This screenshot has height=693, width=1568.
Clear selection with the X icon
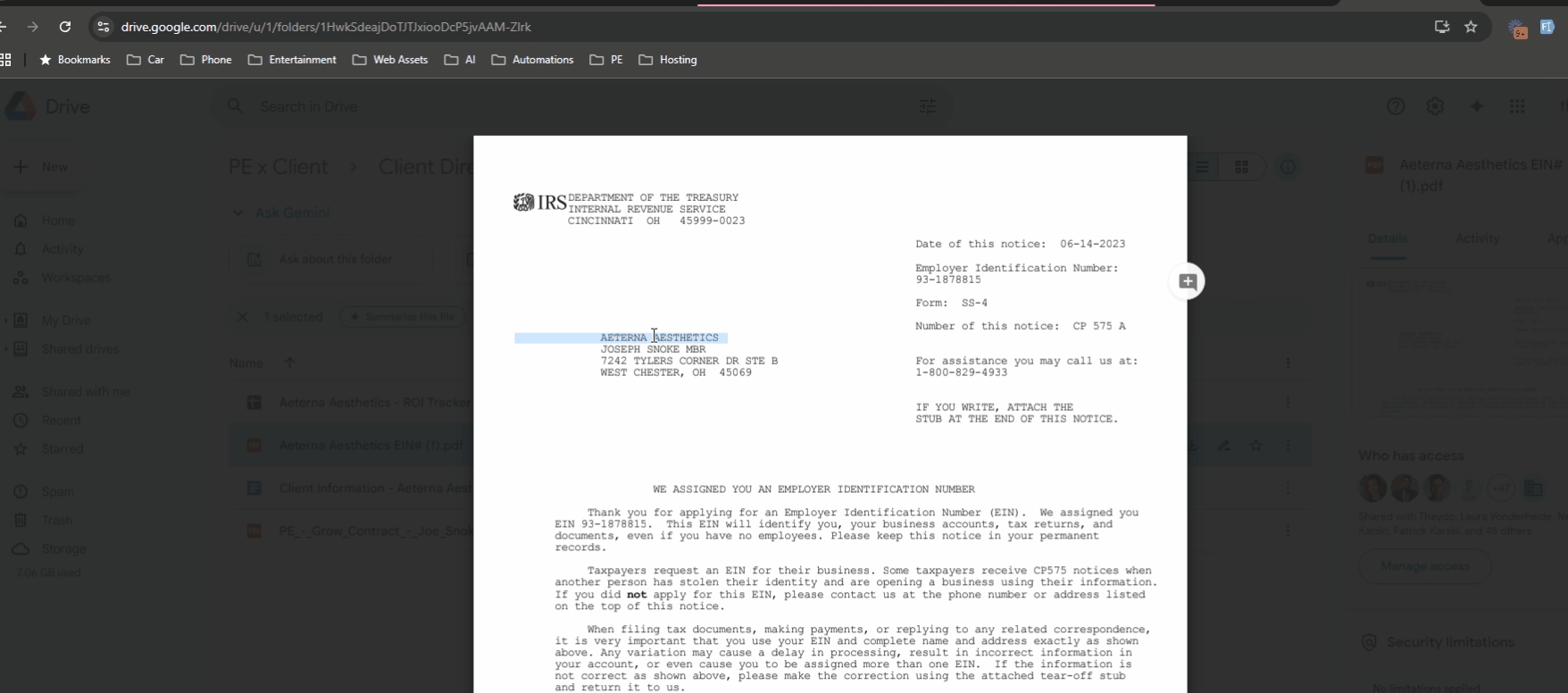242,317
